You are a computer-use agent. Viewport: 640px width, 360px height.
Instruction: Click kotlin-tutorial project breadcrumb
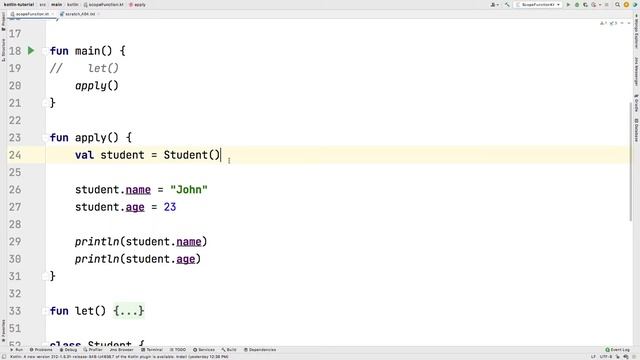click(19, 4)
